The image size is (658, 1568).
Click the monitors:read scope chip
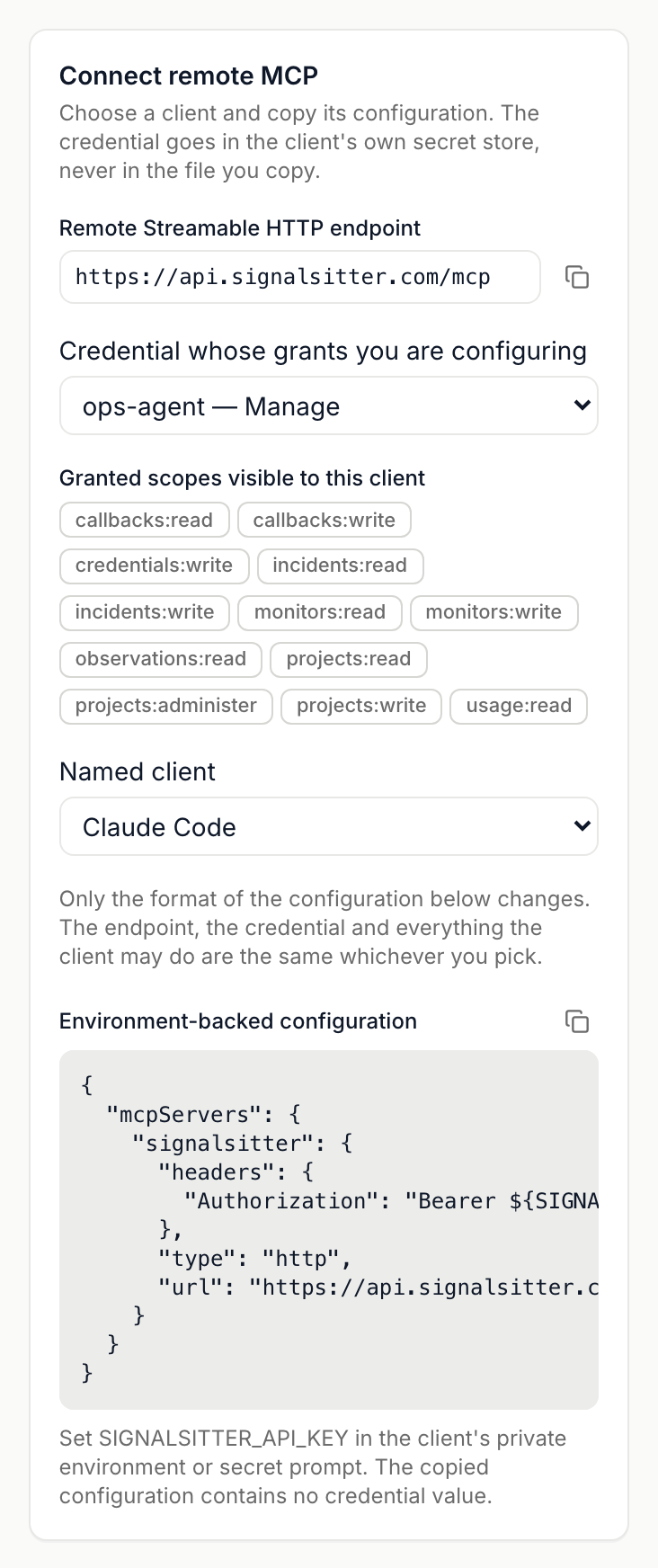point(320,612)
